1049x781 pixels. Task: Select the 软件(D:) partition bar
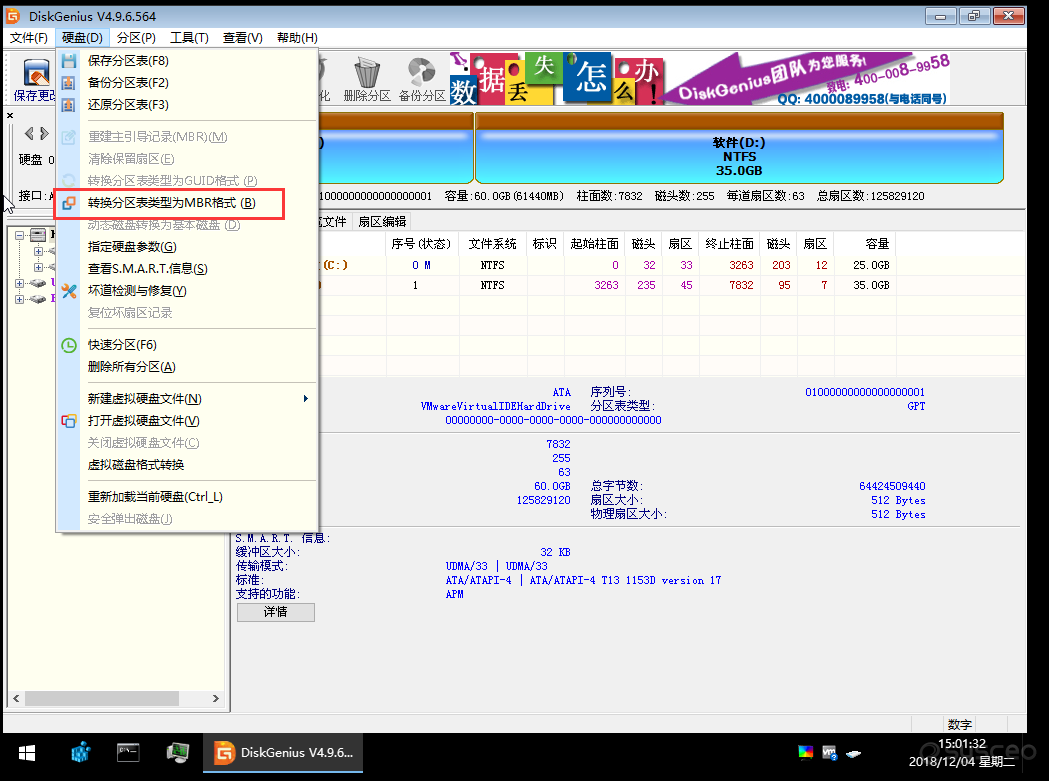click(x=739, y=148)
